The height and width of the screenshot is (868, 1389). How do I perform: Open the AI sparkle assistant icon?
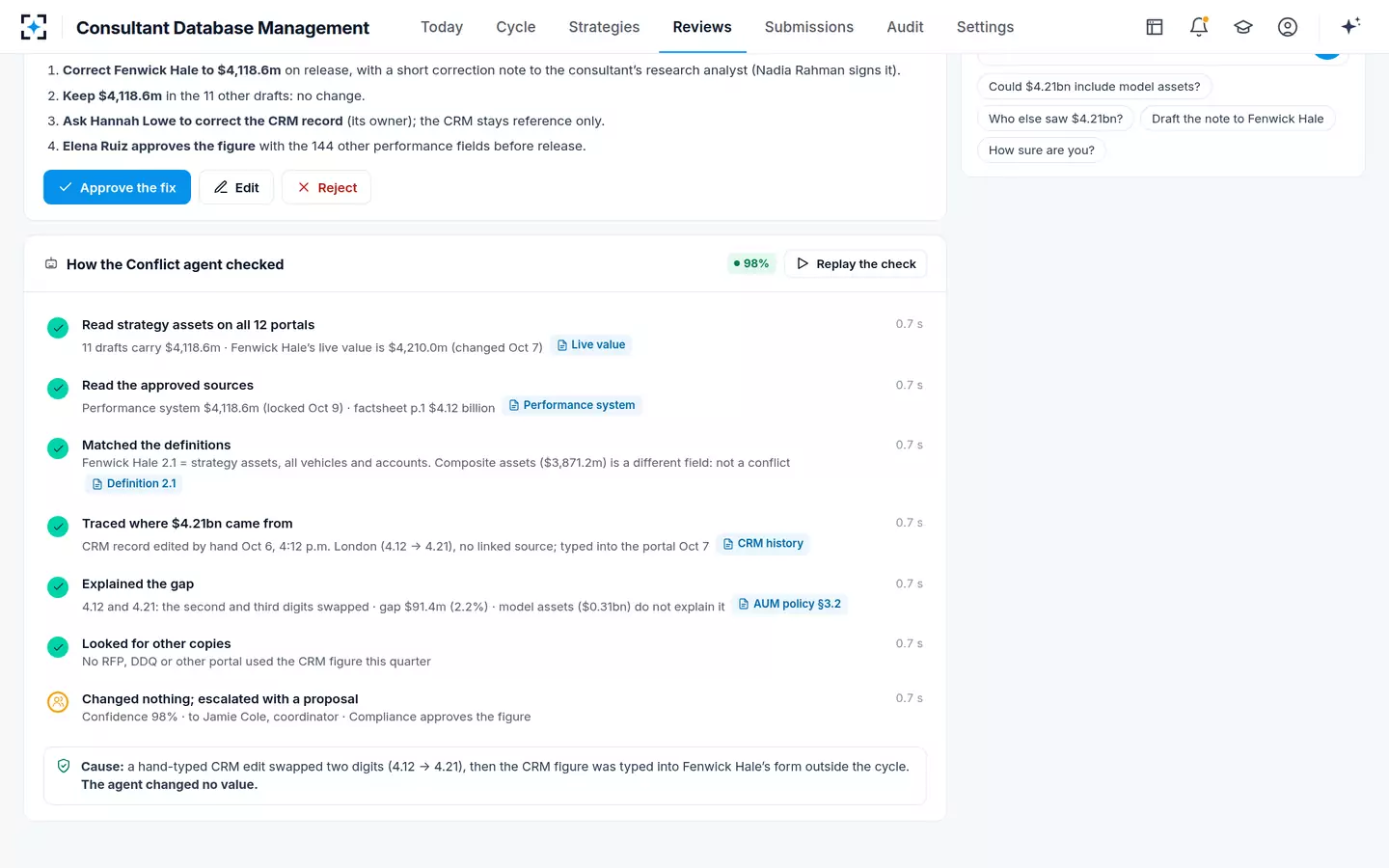click(1350, 26)
